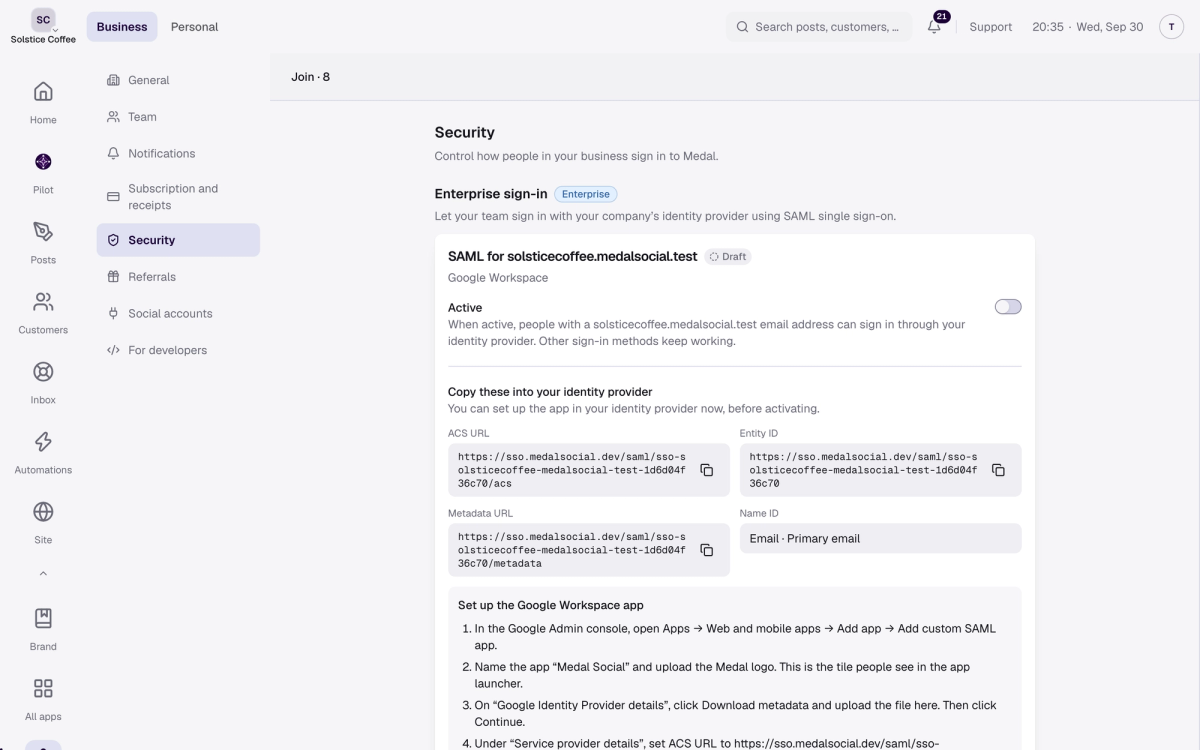This screenshot has height=750, width=1200.
Task: Click the date and time display
Action: coord(1088,27)
